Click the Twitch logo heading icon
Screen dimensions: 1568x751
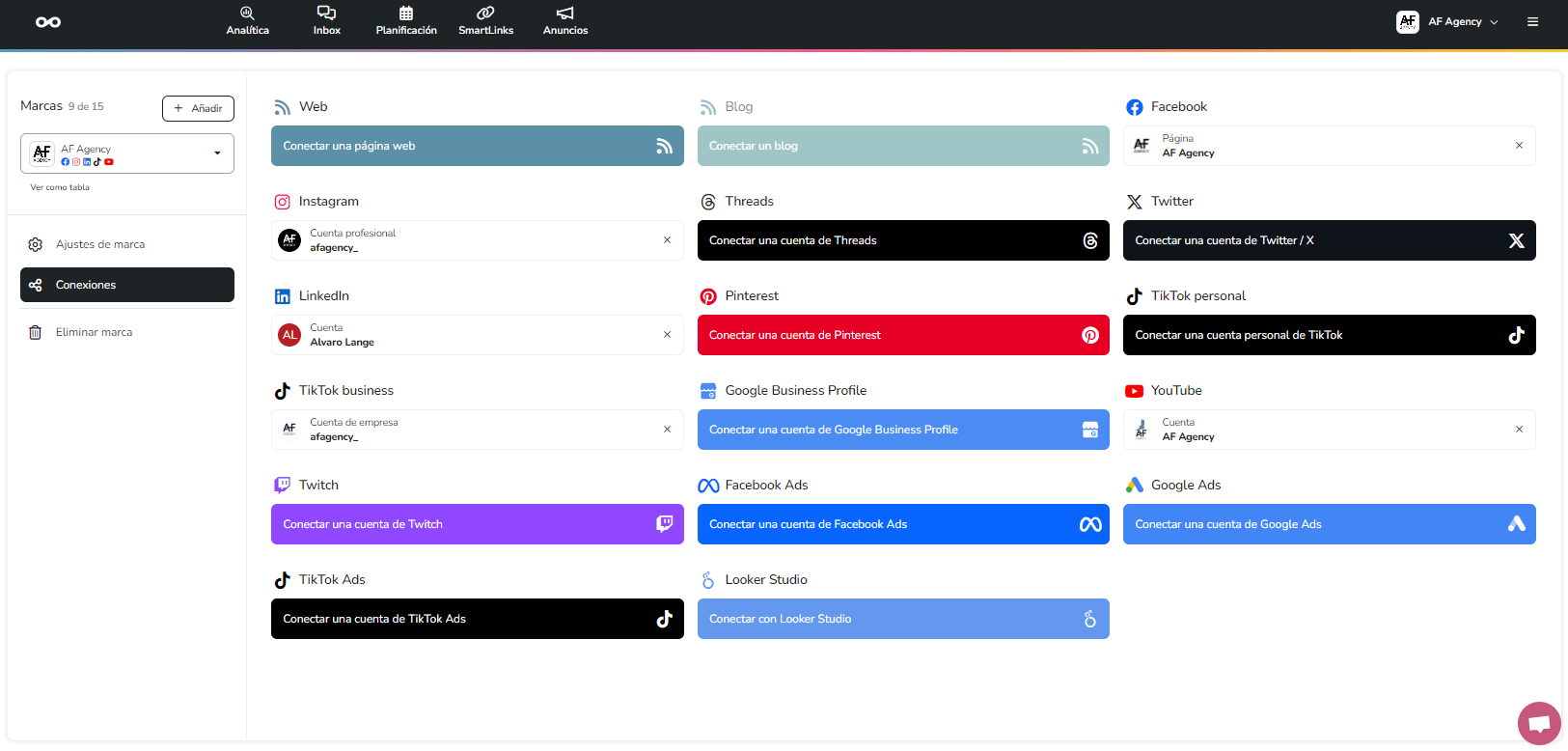[x=283, y=485]
